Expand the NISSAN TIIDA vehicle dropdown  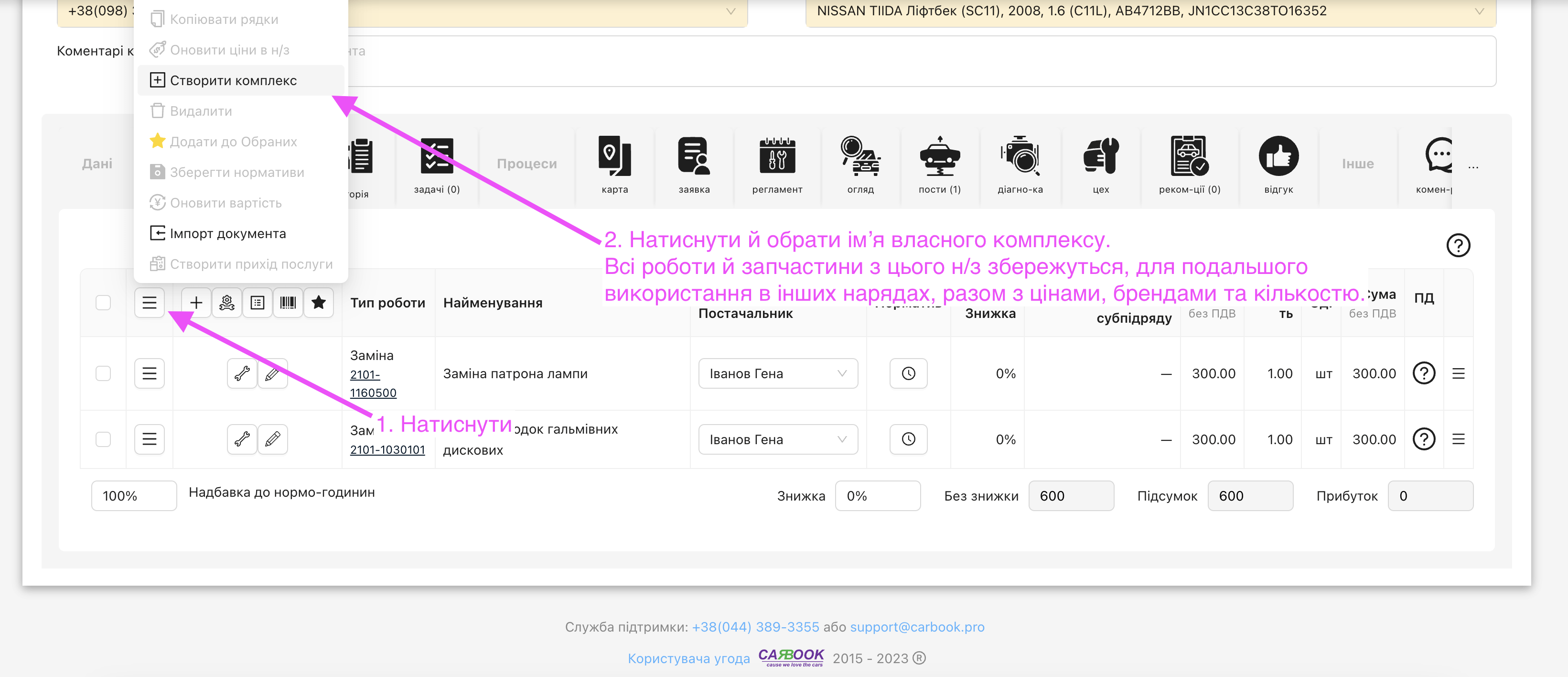1150,11
